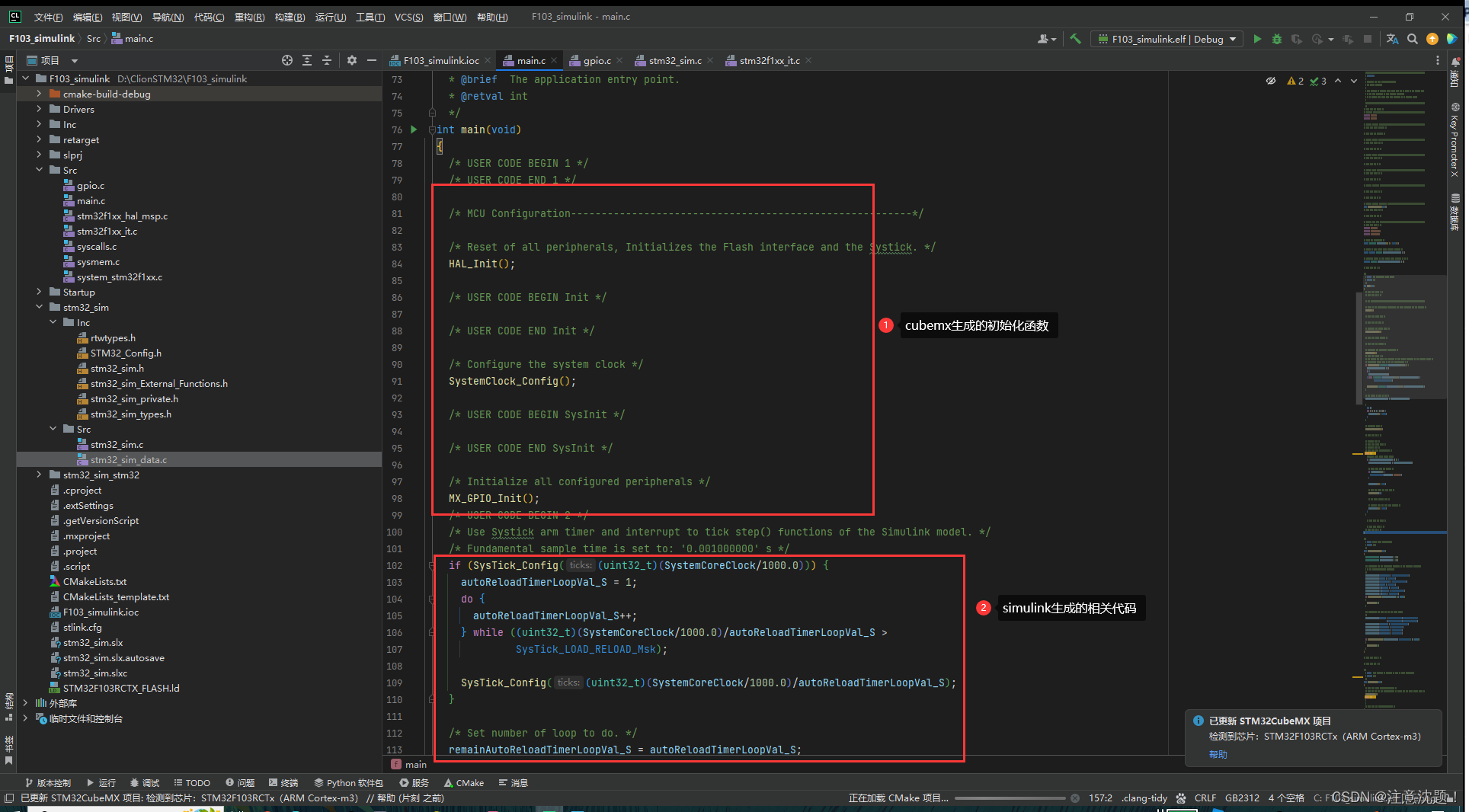Open the 版本控制 tool window
This screenshot has height=812, width=1469.
[x=47, y=782]
